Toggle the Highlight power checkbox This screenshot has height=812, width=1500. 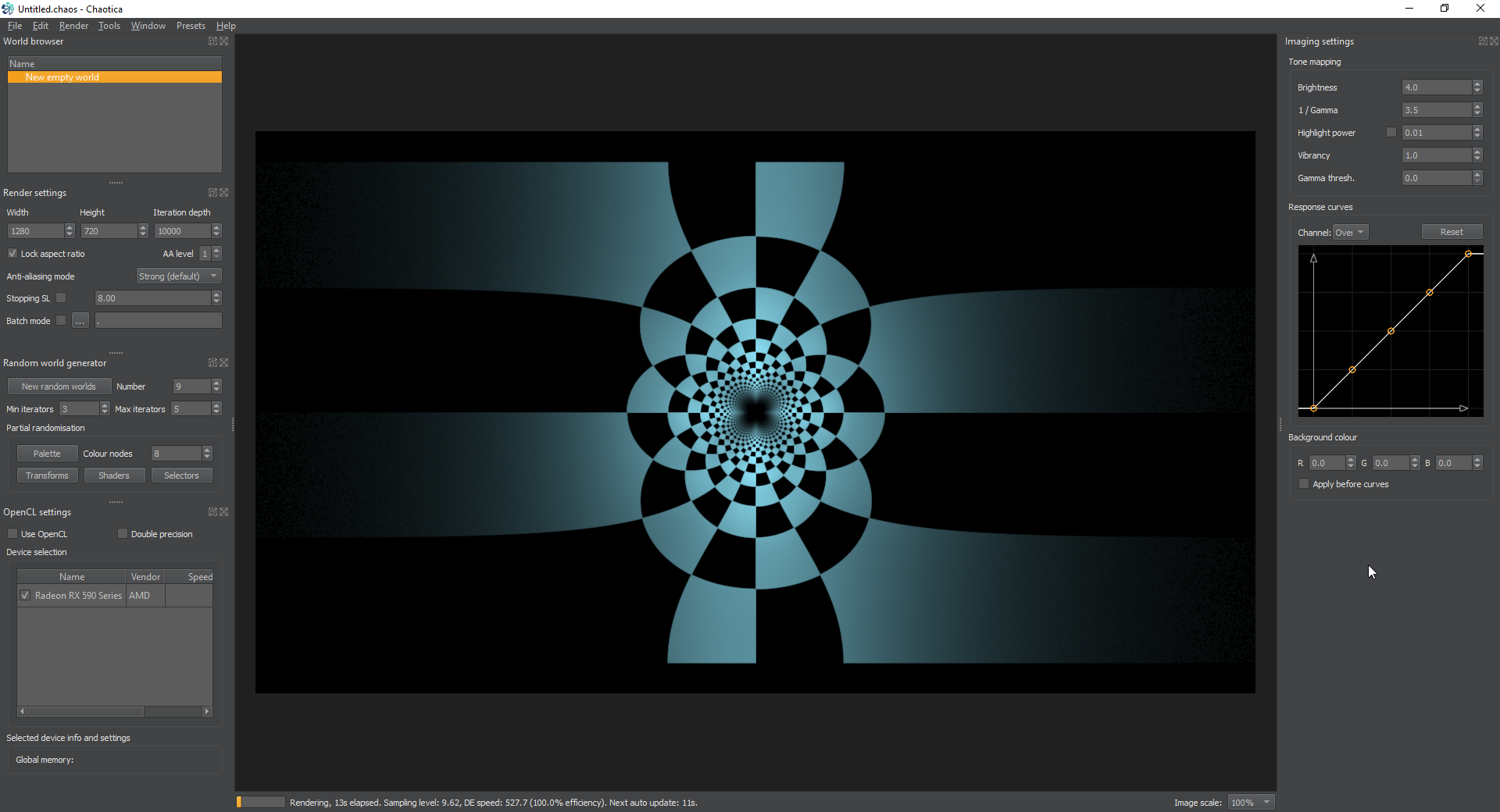click(1391, 133)
